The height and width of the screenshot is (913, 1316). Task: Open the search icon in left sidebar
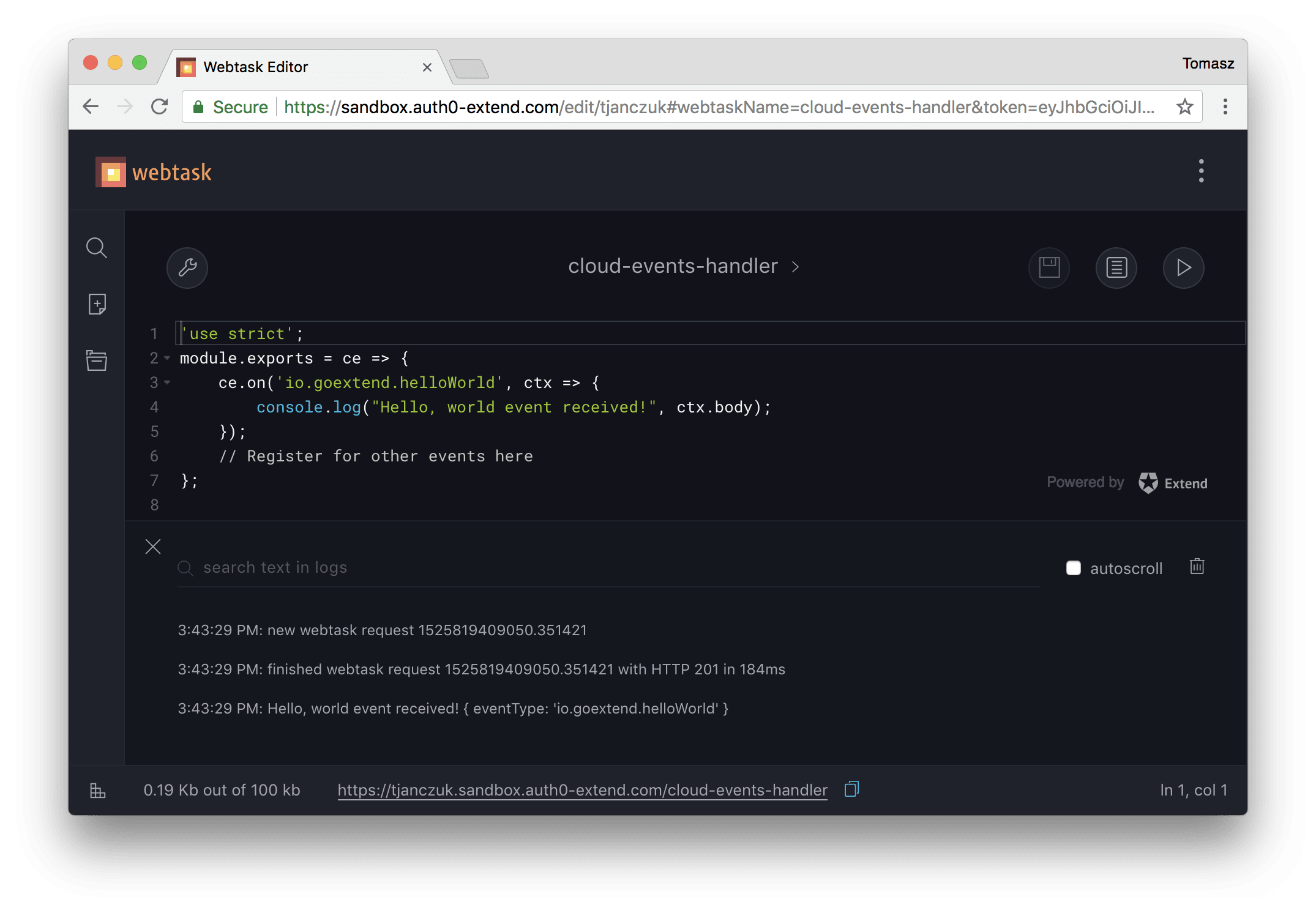[97, 248]
